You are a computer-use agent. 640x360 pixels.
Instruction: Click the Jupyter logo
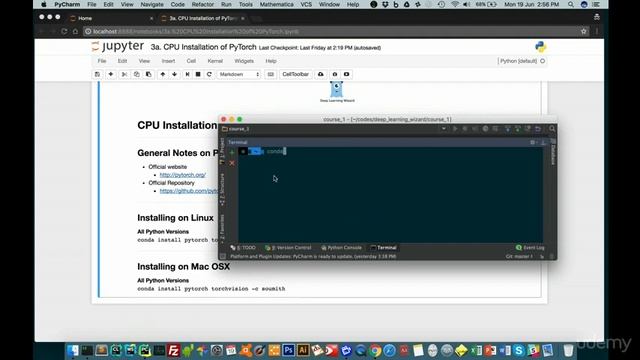[x=118, y=47]
